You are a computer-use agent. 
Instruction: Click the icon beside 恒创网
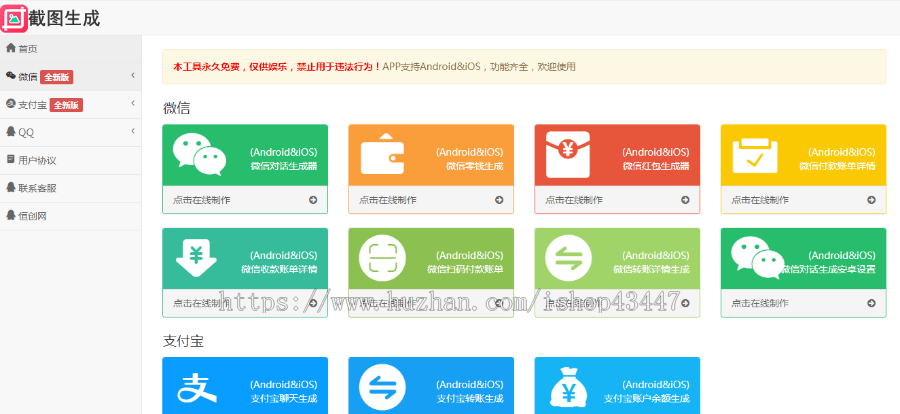click(x=10, y=215)
